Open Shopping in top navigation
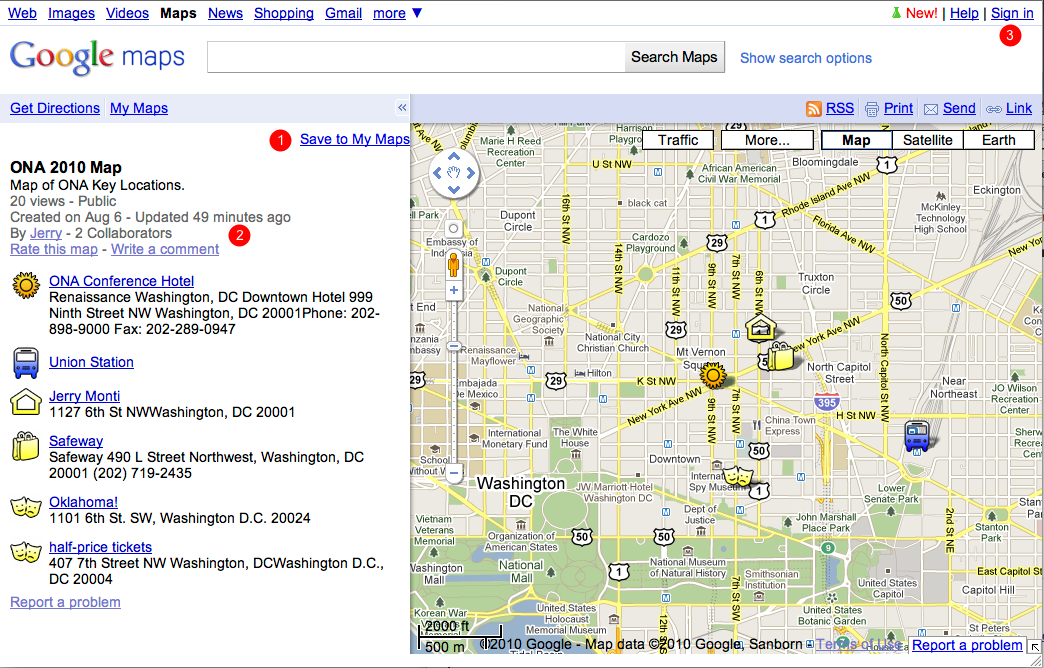1044x668 pixels. click(284, 13)
